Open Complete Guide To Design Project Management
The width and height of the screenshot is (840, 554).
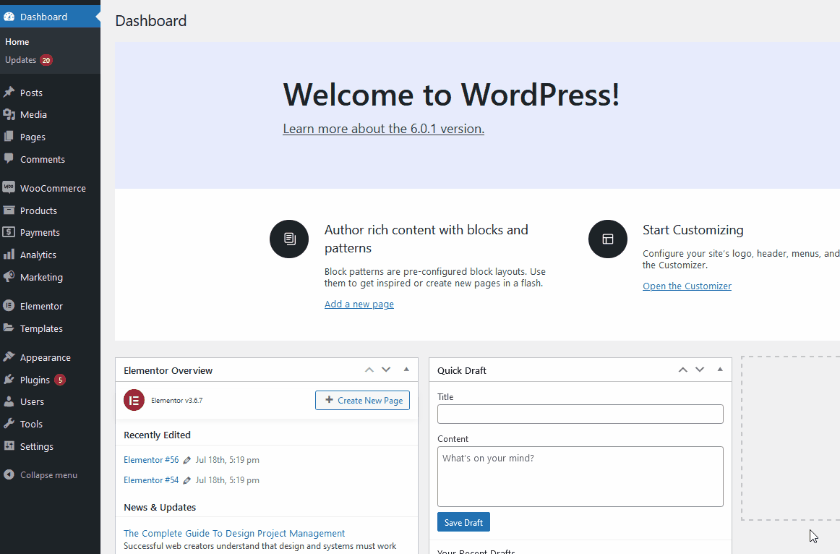coord(234,534)
